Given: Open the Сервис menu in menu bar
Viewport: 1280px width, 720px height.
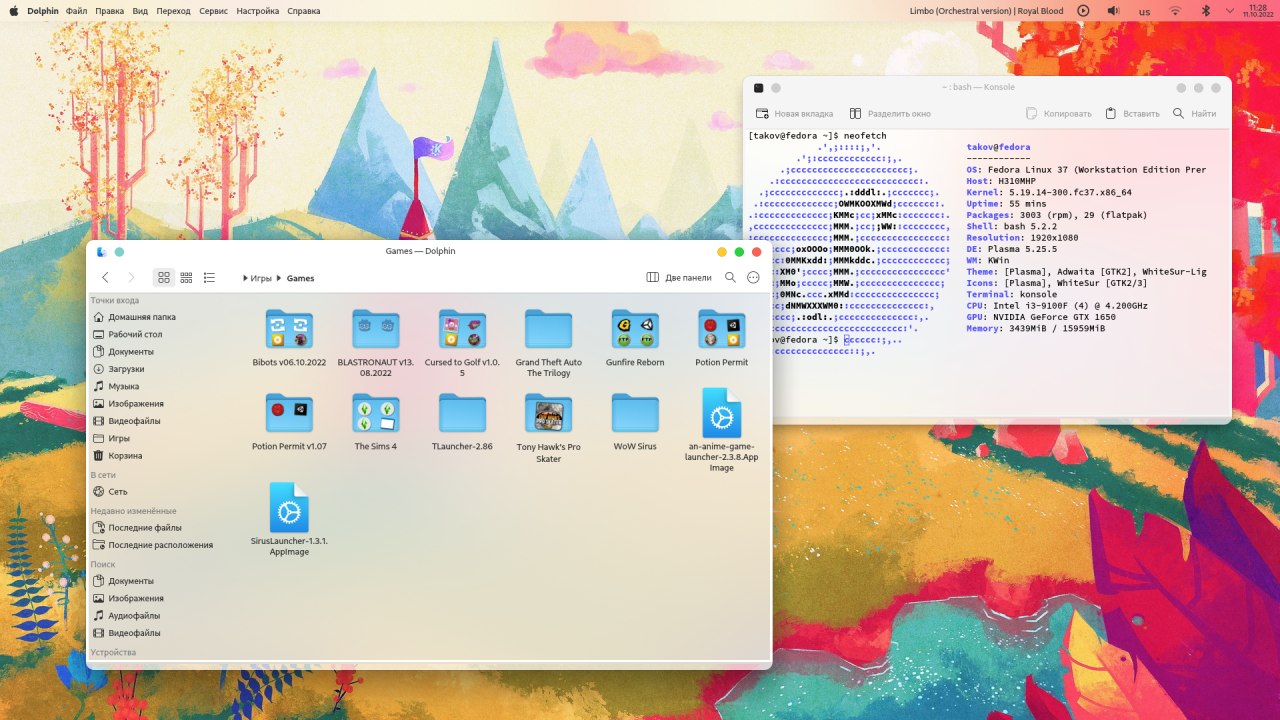Looking at the screenshot, I should pos(213,11).
